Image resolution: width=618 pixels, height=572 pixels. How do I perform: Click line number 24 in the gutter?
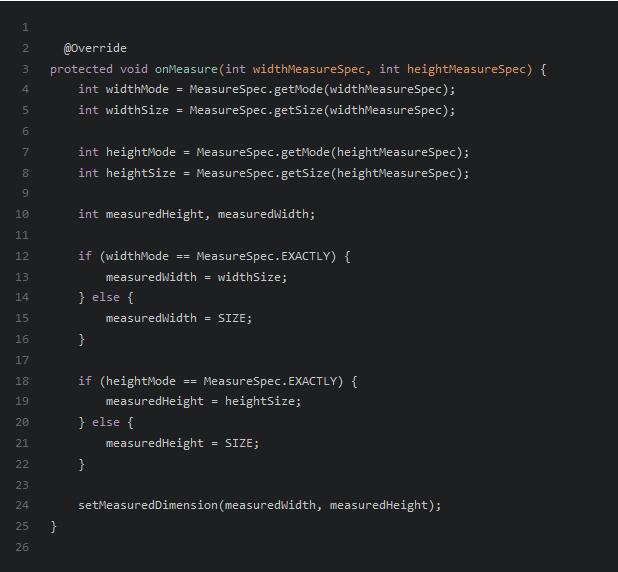point(22,505)
